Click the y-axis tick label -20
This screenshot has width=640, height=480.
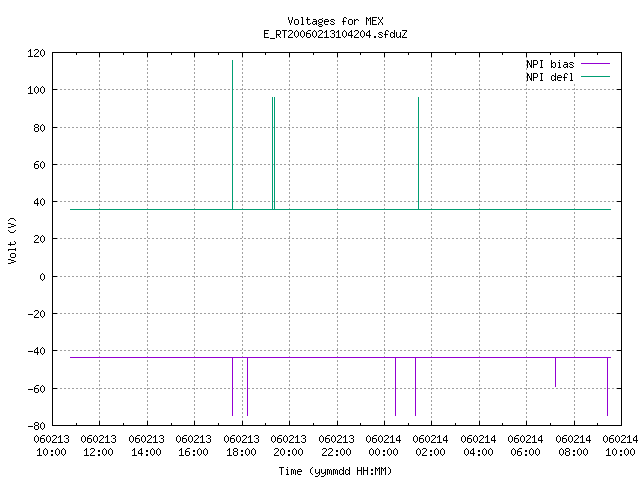click(x=36, y=314)
